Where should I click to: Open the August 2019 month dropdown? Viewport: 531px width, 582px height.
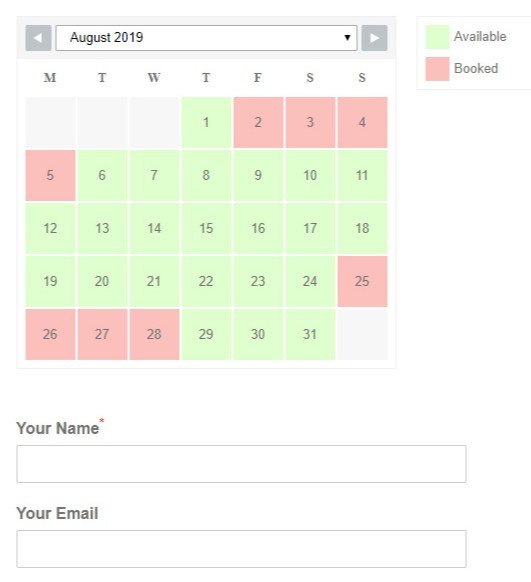click(x=206, y=38)
